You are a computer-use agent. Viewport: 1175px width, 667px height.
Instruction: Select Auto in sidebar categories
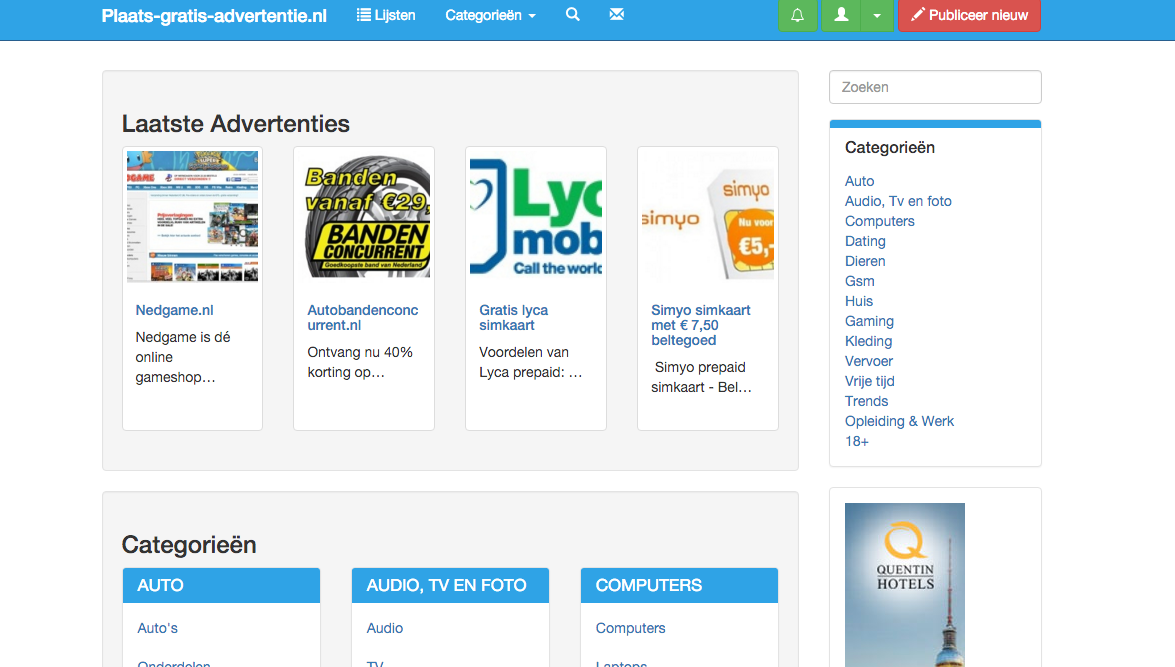pos(860,181)
